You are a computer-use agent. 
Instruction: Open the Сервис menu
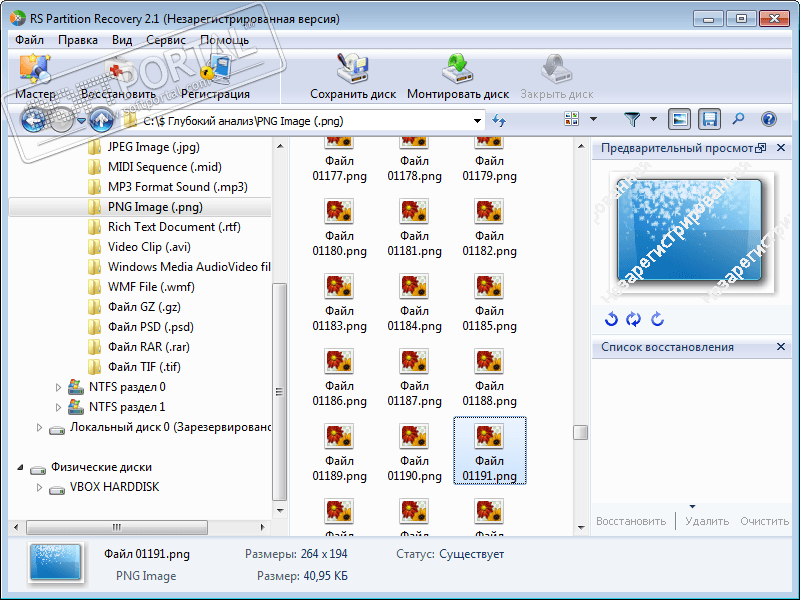(166, 40)
